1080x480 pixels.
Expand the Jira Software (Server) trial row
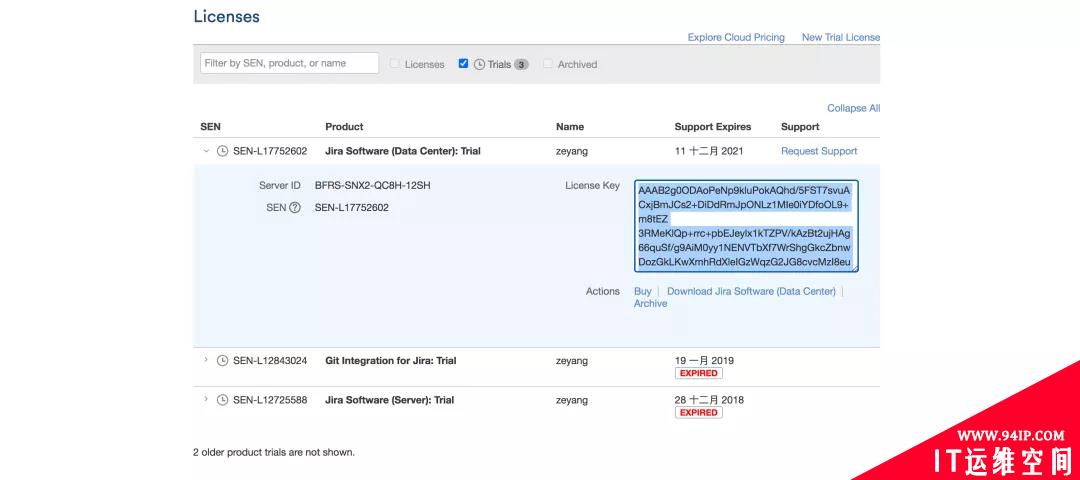point(206,399)
